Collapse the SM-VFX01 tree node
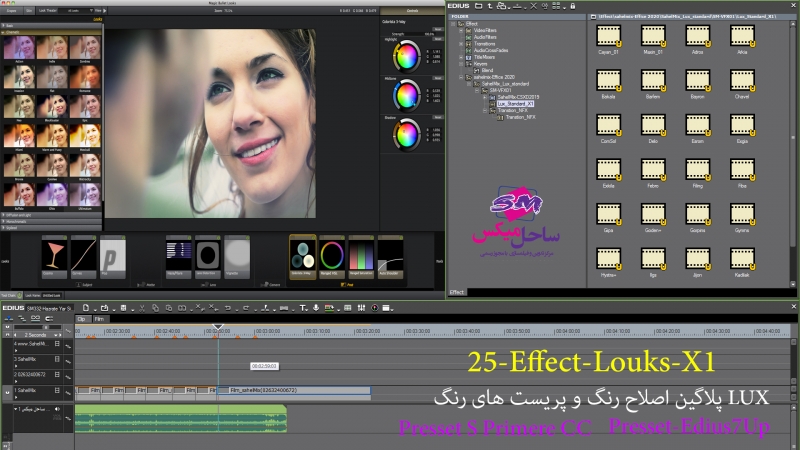Screen dimensions: 800x450 pyautogui.click(x=477, y=90)
